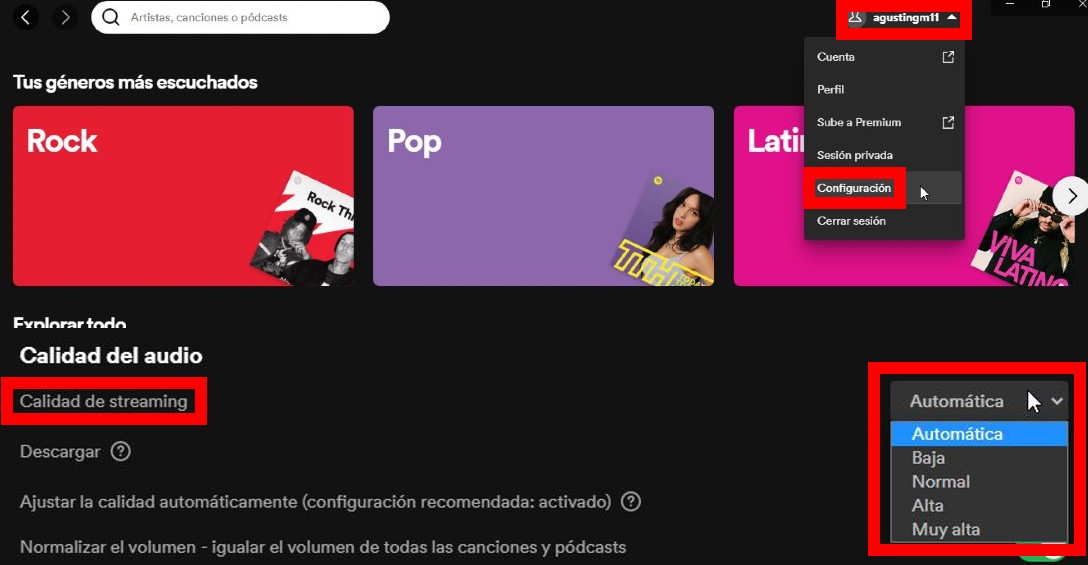Click the next arrow on genres carousel
The image size is (1088, 565).
coord(1071,195)
